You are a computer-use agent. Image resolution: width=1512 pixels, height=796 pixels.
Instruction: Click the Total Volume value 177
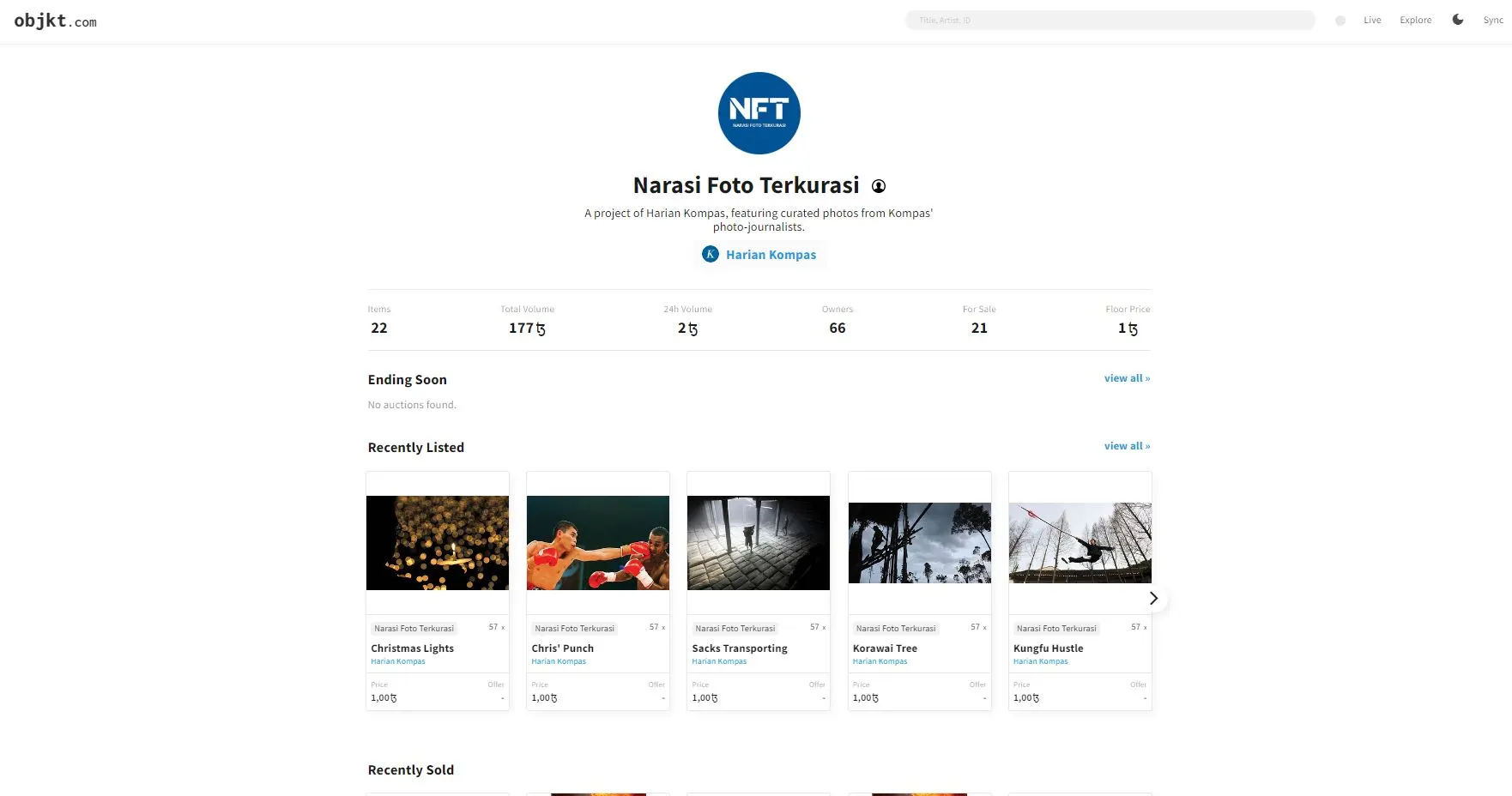(x=527, y=329)
